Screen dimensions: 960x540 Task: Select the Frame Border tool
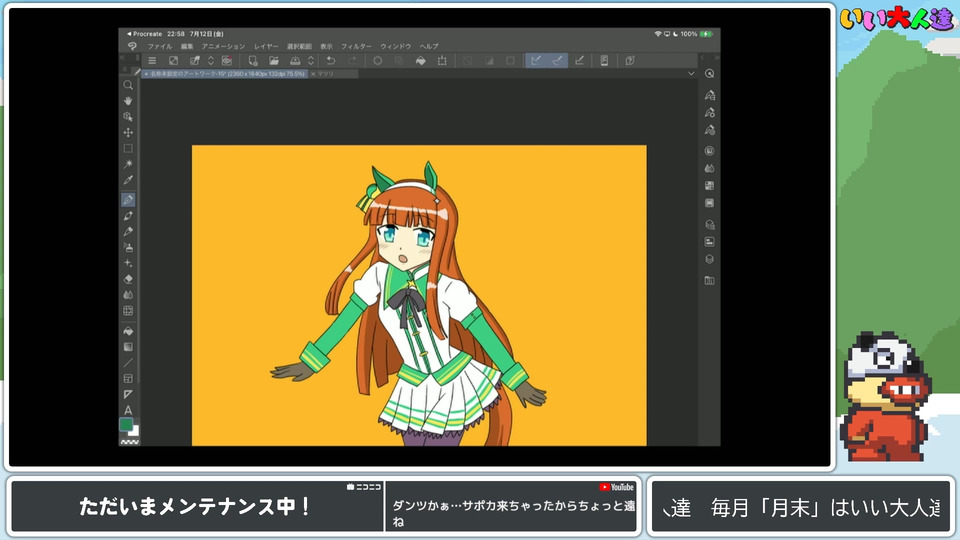click(x=128, y=379)
